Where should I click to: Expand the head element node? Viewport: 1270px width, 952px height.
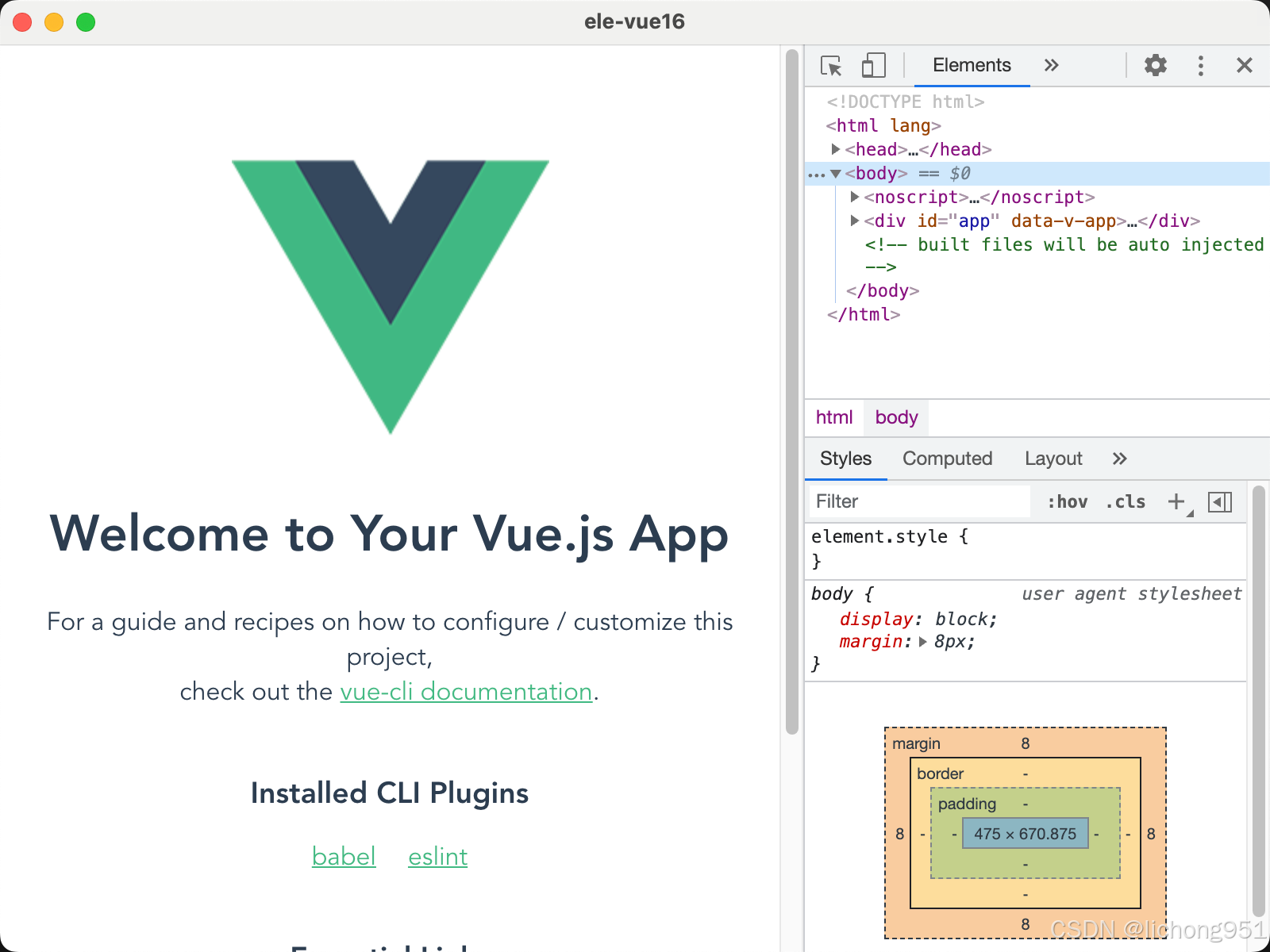(836, 149)
